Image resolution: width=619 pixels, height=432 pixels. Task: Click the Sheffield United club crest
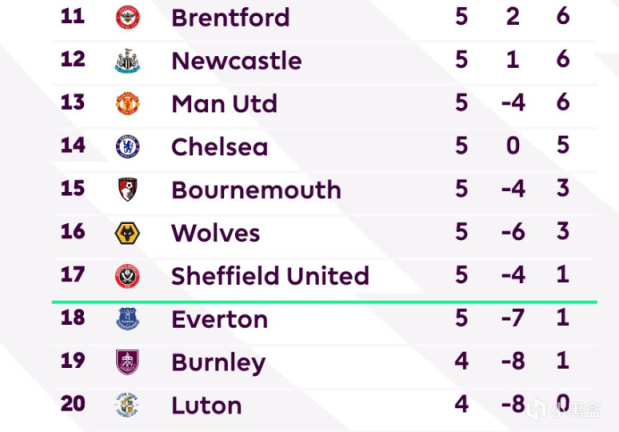tap(128, 276)
